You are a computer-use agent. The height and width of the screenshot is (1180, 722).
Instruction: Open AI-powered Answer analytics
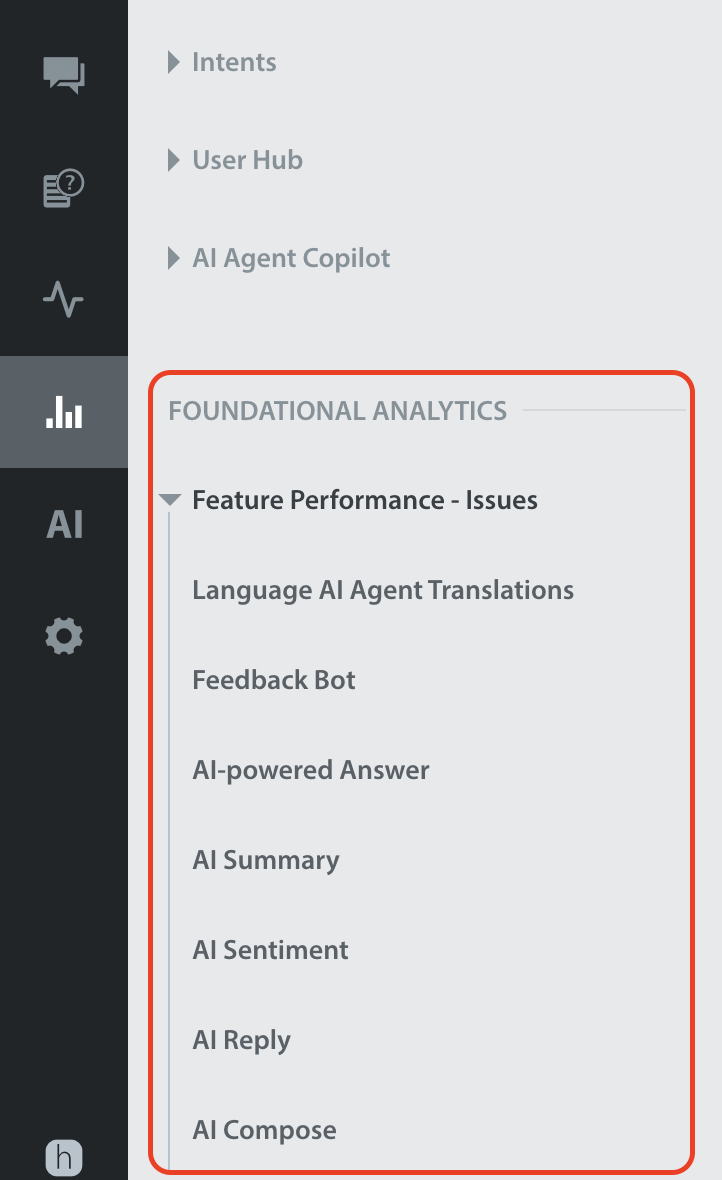tap(311, 770)
